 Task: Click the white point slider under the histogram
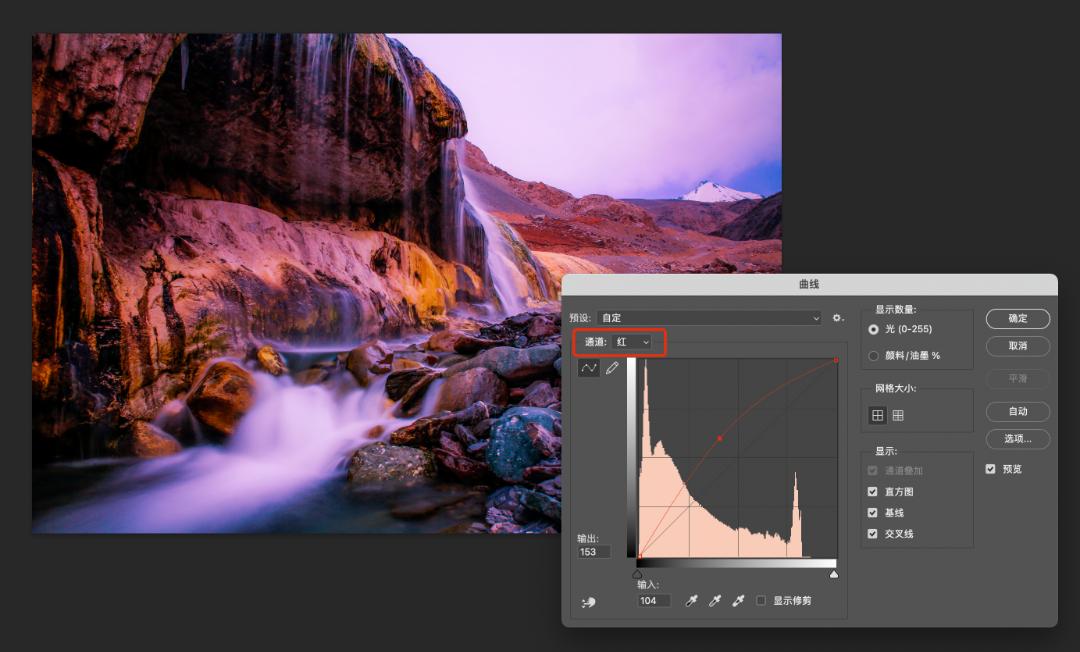coord(833,574)
